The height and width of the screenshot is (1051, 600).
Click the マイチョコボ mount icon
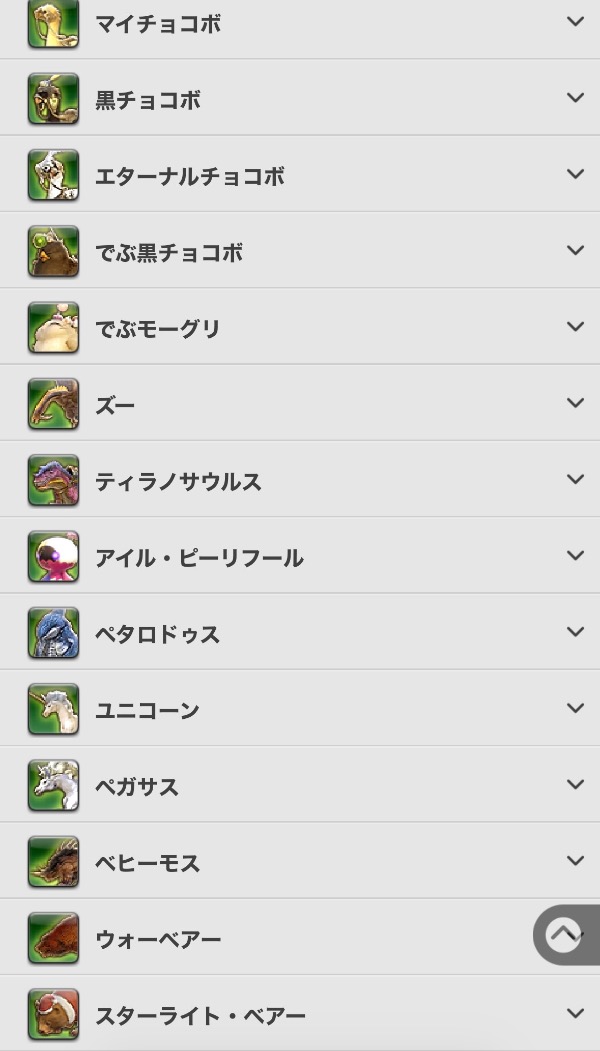click(53, 23)
